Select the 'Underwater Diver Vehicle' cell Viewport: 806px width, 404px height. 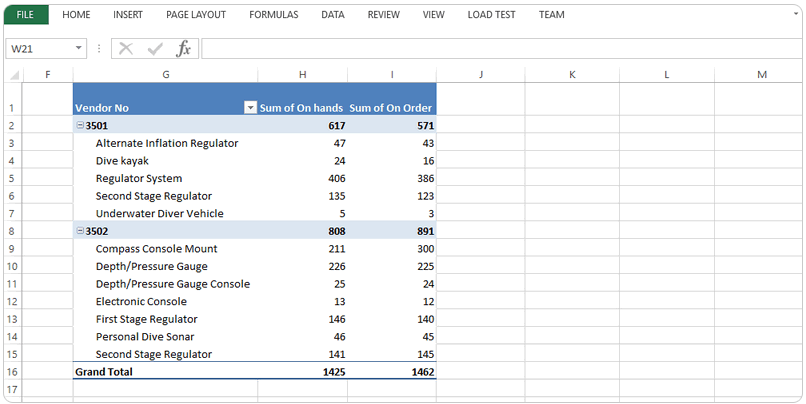click(x=166, y=213)
